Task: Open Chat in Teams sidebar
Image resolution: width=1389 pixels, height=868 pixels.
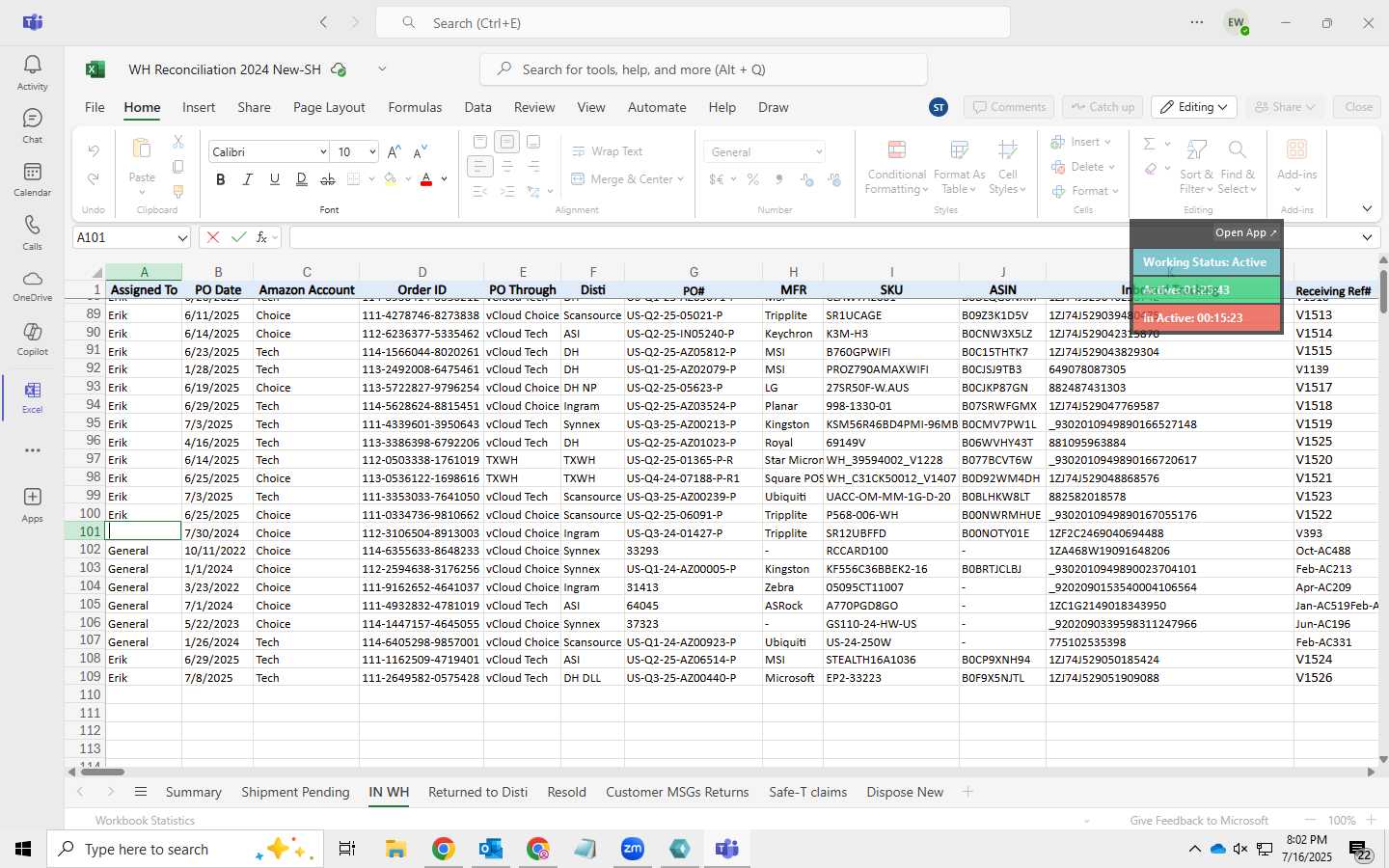Action: click(32, 125)
